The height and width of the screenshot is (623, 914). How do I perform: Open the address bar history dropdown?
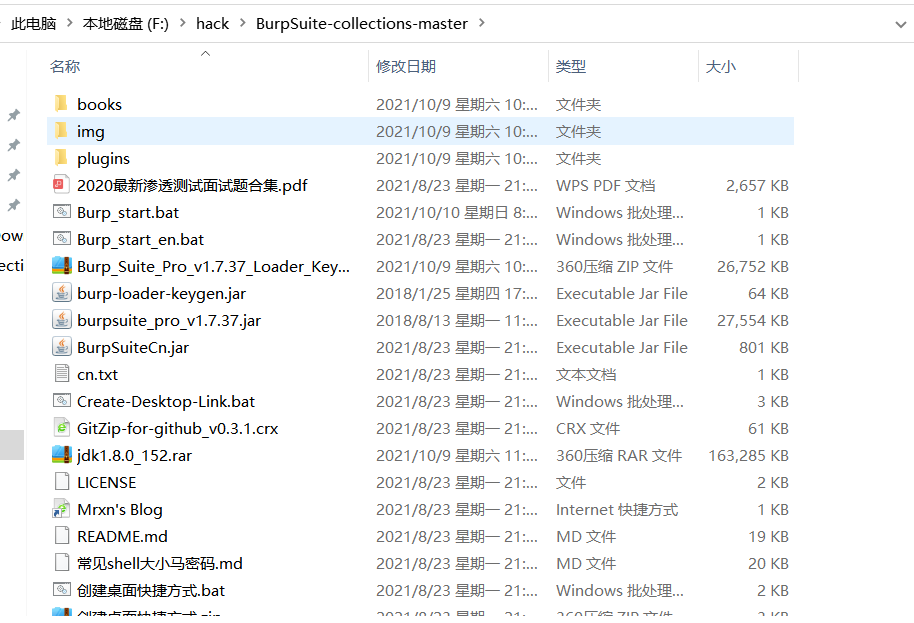(x=901, y=24)
